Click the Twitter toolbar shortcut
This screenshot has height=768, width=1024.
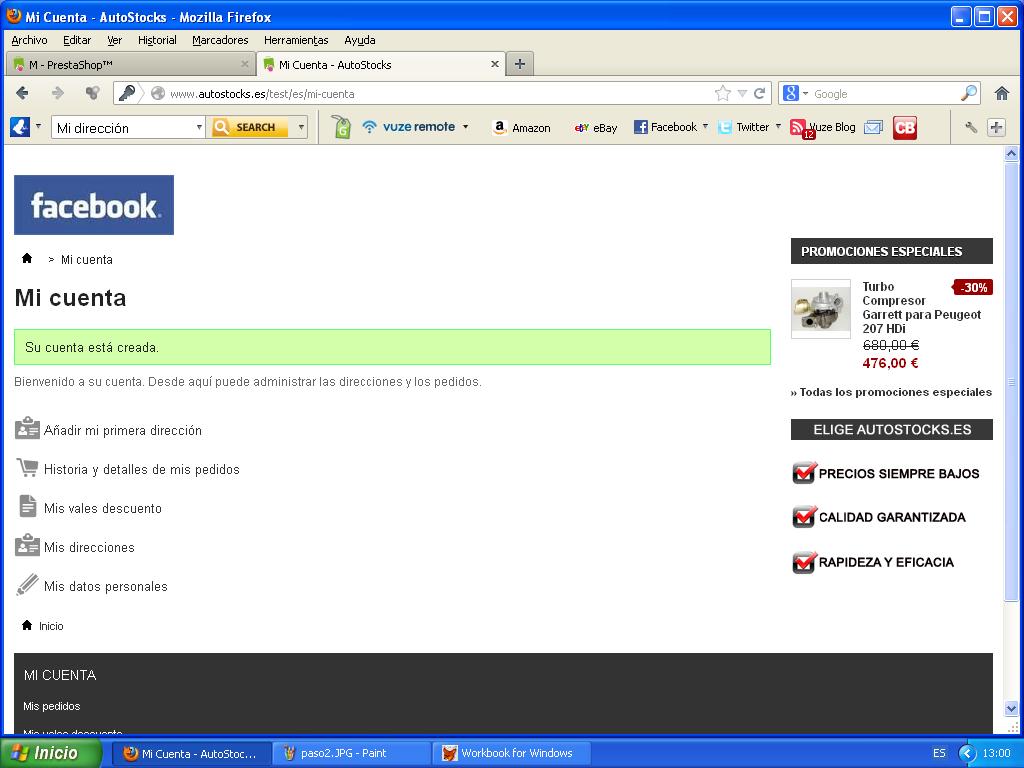pyautogui.click(x=744, y=127)
